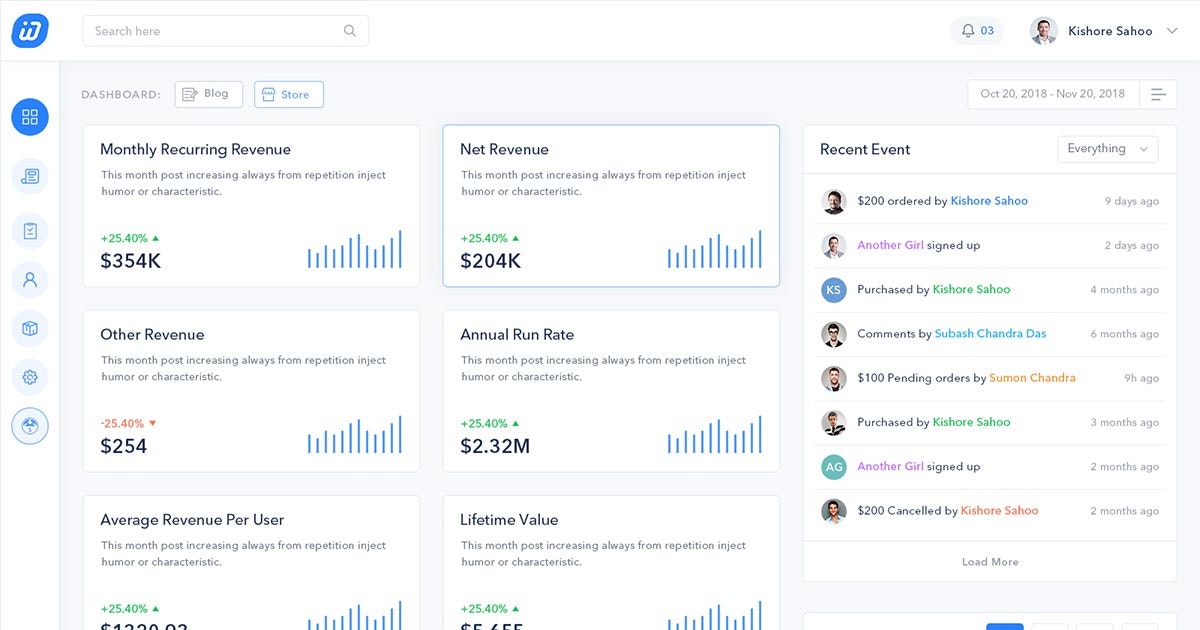Click the Monthly Recurring Revenue bar chart
The width and height of the screenshot is (1200, 630).
click(x=355, y=249)
